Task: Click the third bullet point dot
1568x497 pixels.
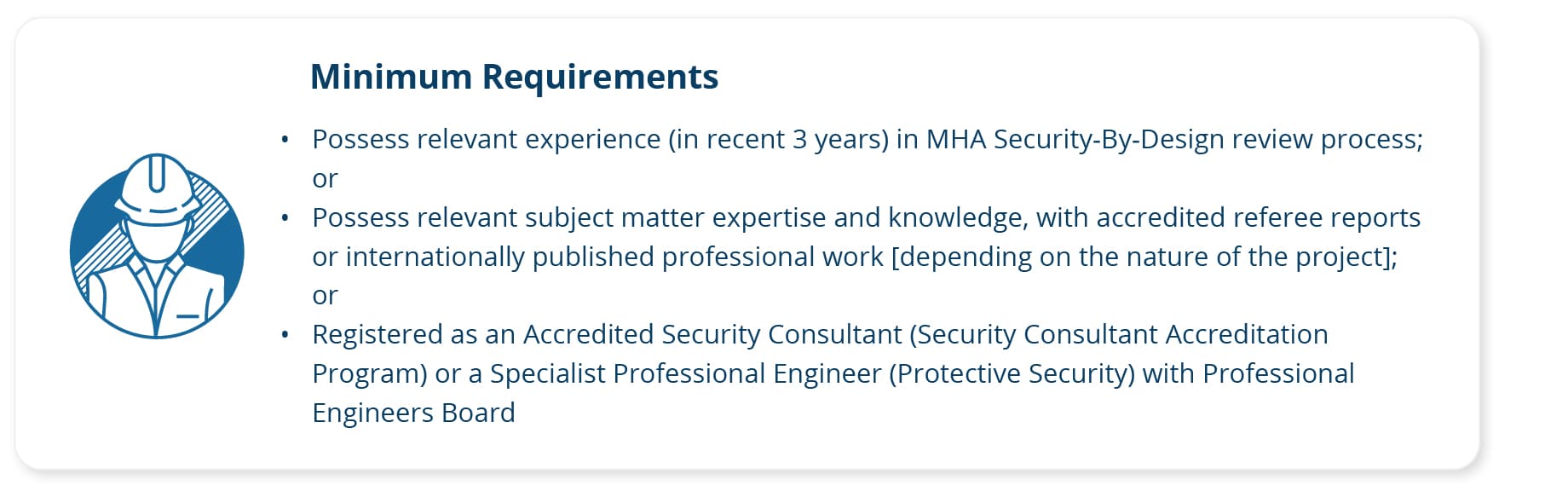Action: click(285, 334)
